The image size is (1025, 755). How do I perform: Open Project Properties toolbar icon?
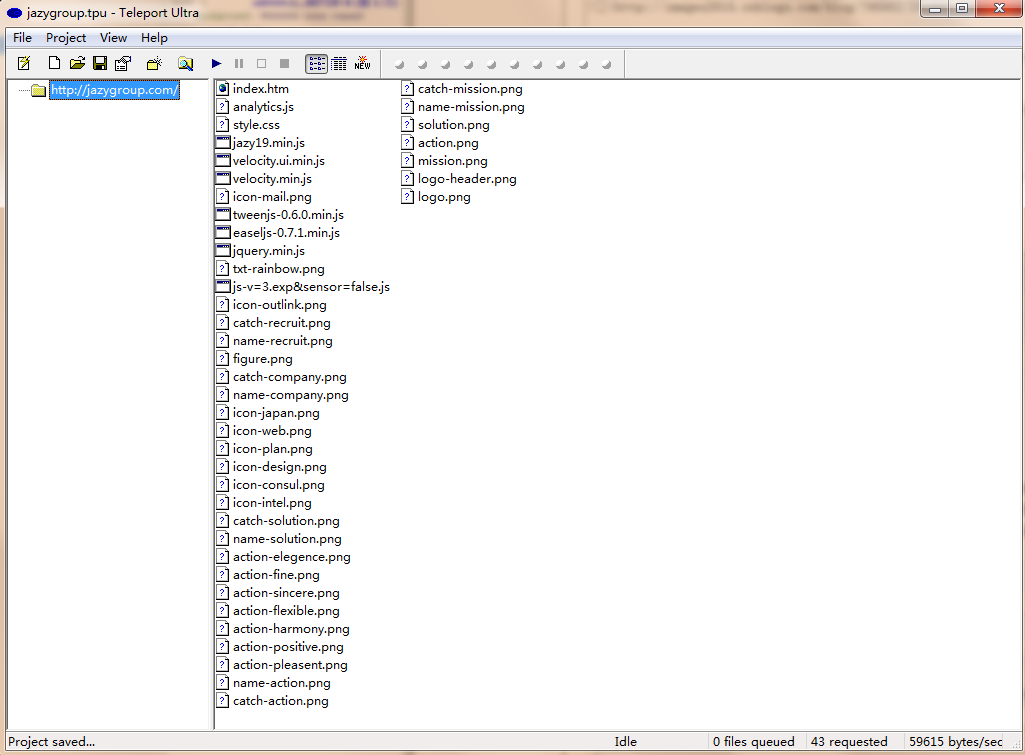point(123,63)
